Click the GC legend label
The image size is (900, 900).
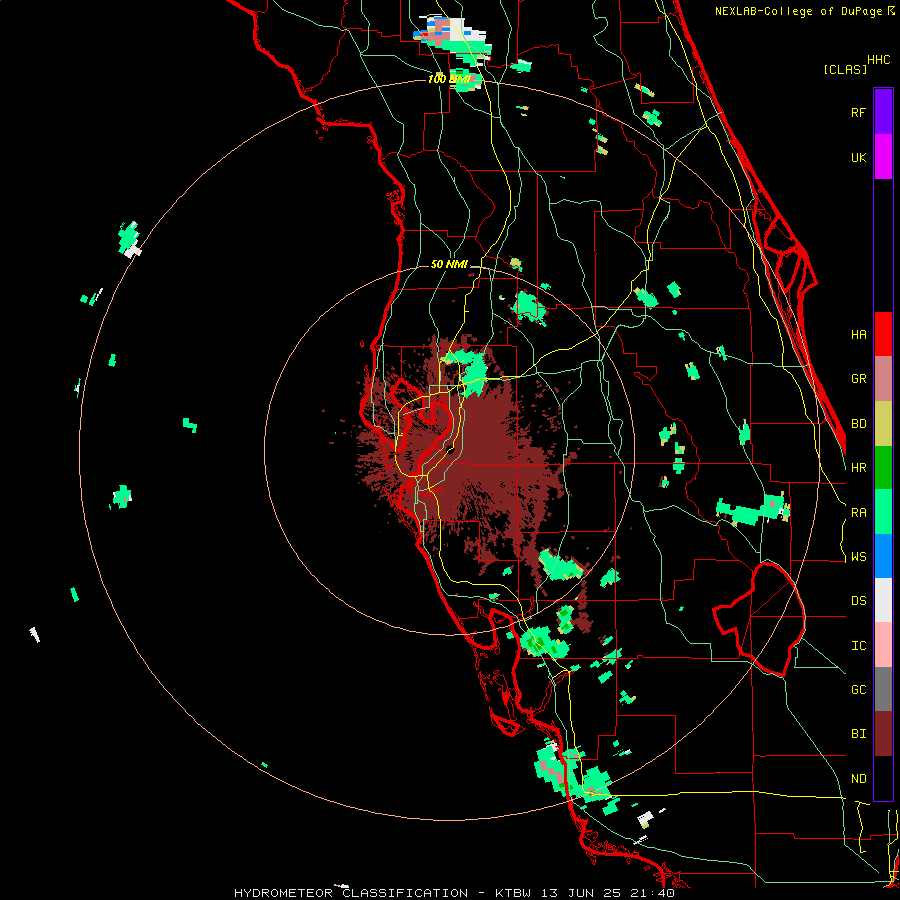coord(858,690)
